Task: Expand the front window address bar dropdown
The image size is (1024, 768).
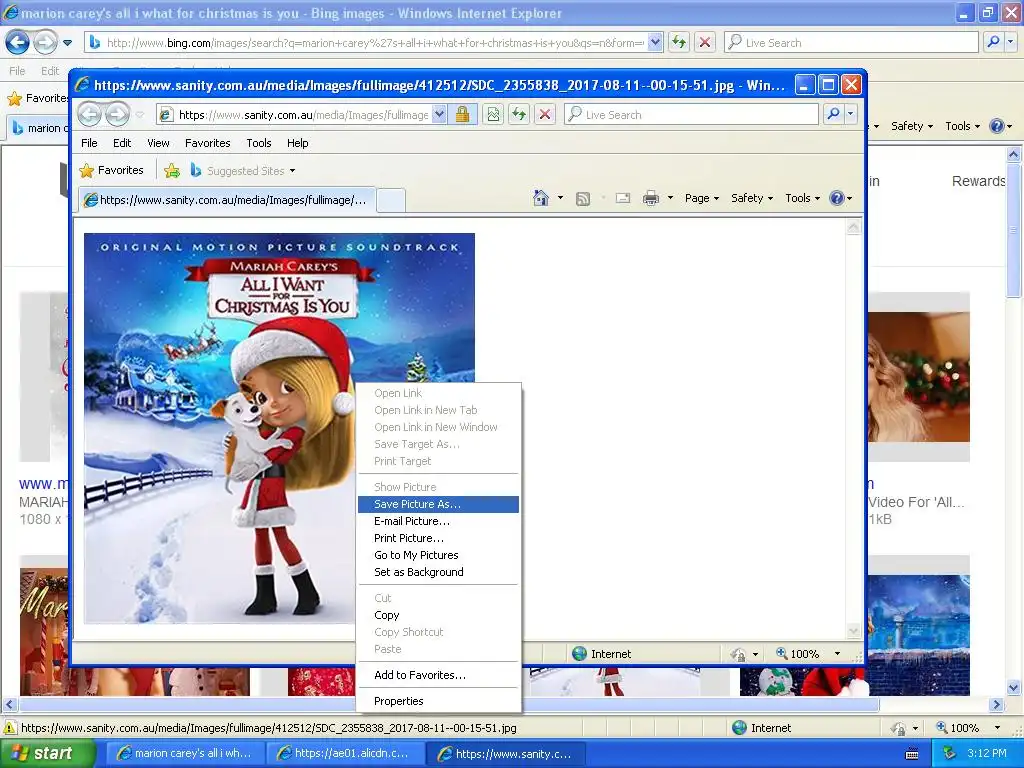Action: point(440,115)
